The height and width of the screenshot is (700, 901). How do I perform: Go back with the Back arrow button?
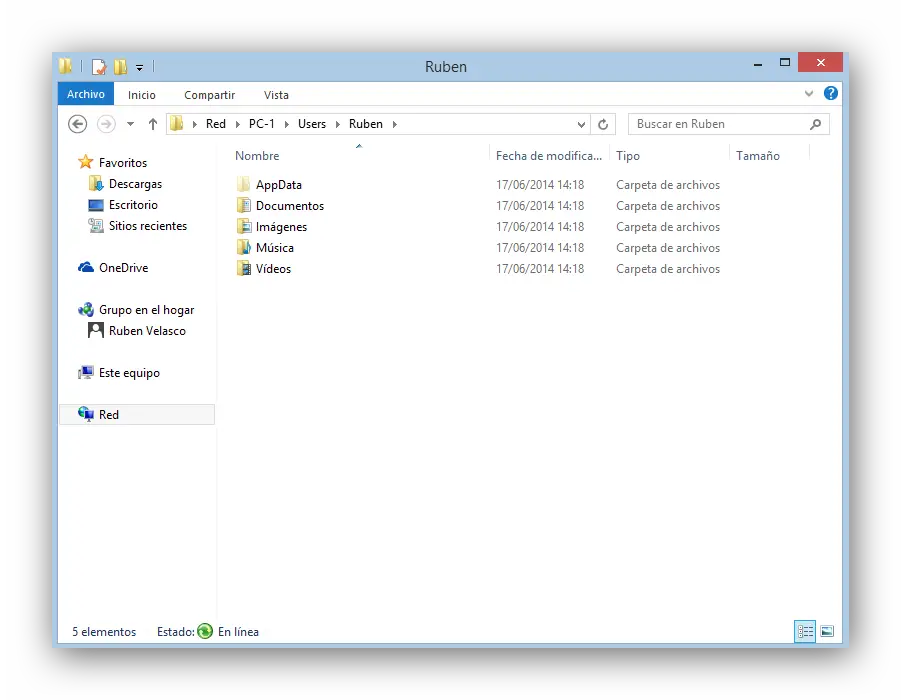click(78, 124)
